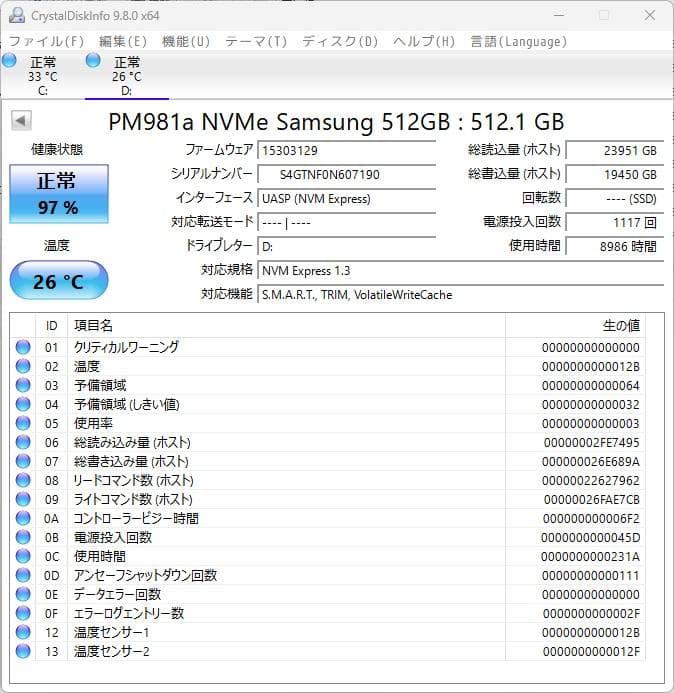This screenshot has height=693, width=674.
Task: Click raw value 000000000012F of 温度センサー2
Action: [591, 651]
